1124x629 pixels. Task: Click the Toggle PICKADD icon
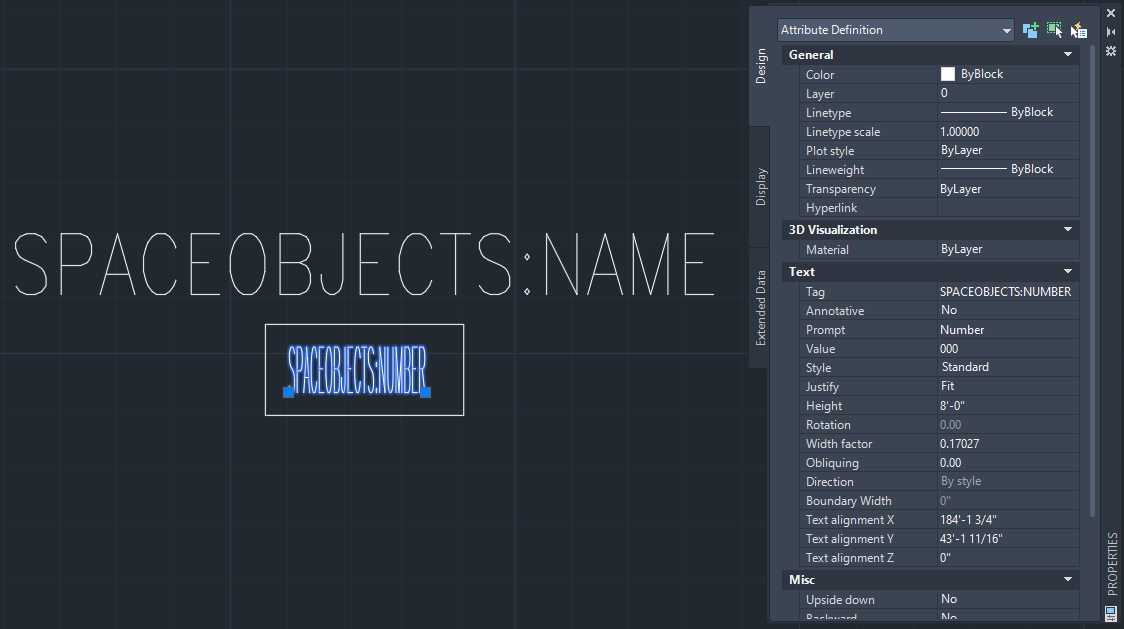point(1030,29)
